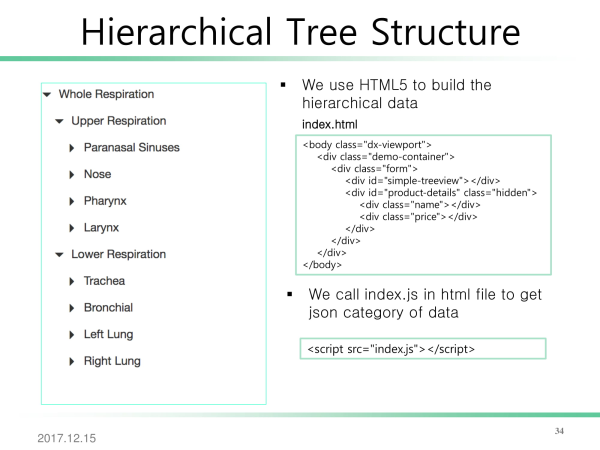The height and width of the screenshot is (450, 600).
Task: Click the index.html file name label
Action: [329, 124]
